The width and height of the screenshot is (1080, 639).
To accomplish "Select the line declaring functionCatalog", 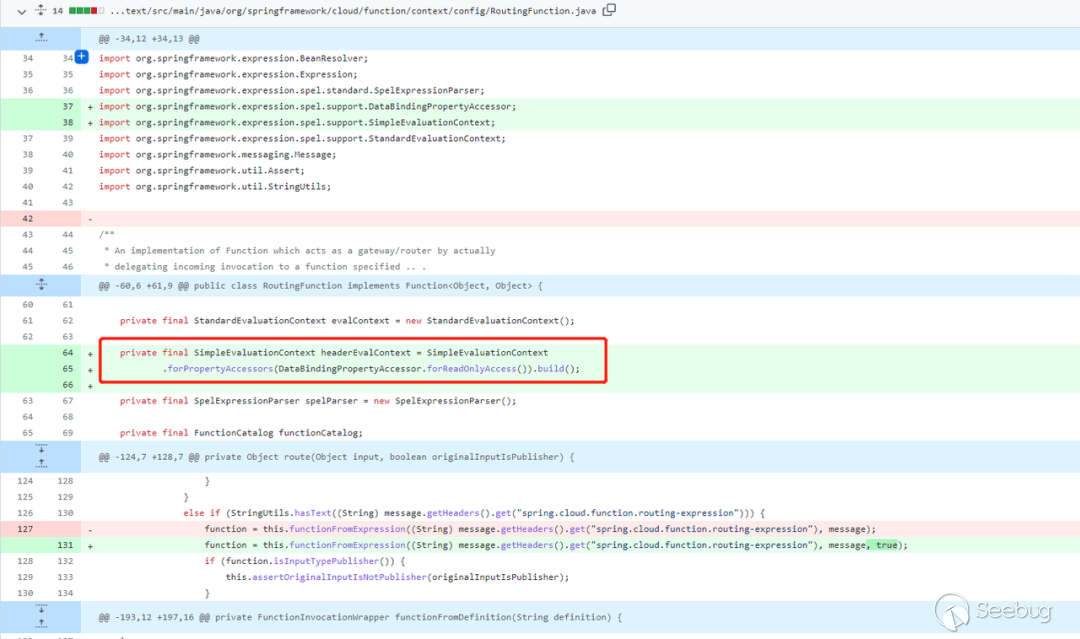I will coord(241,432).
